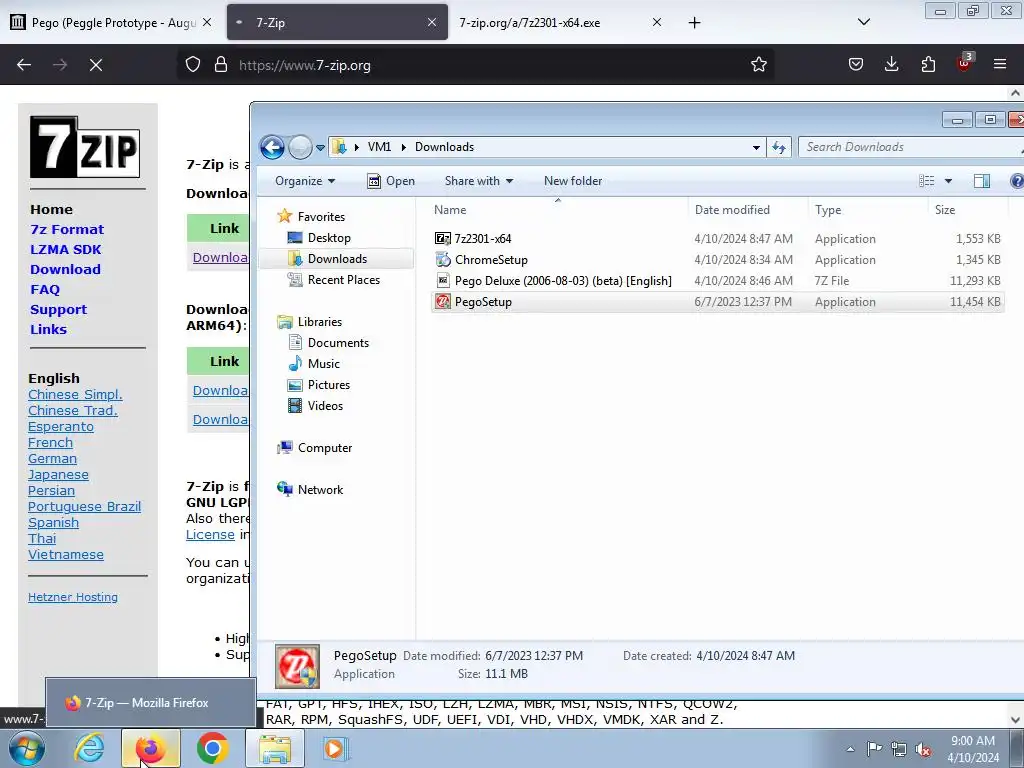The height and width of the screenshot is (768, 1024).
Task: Open Explorer recent locations dropdown
Action: coord(320,148)
